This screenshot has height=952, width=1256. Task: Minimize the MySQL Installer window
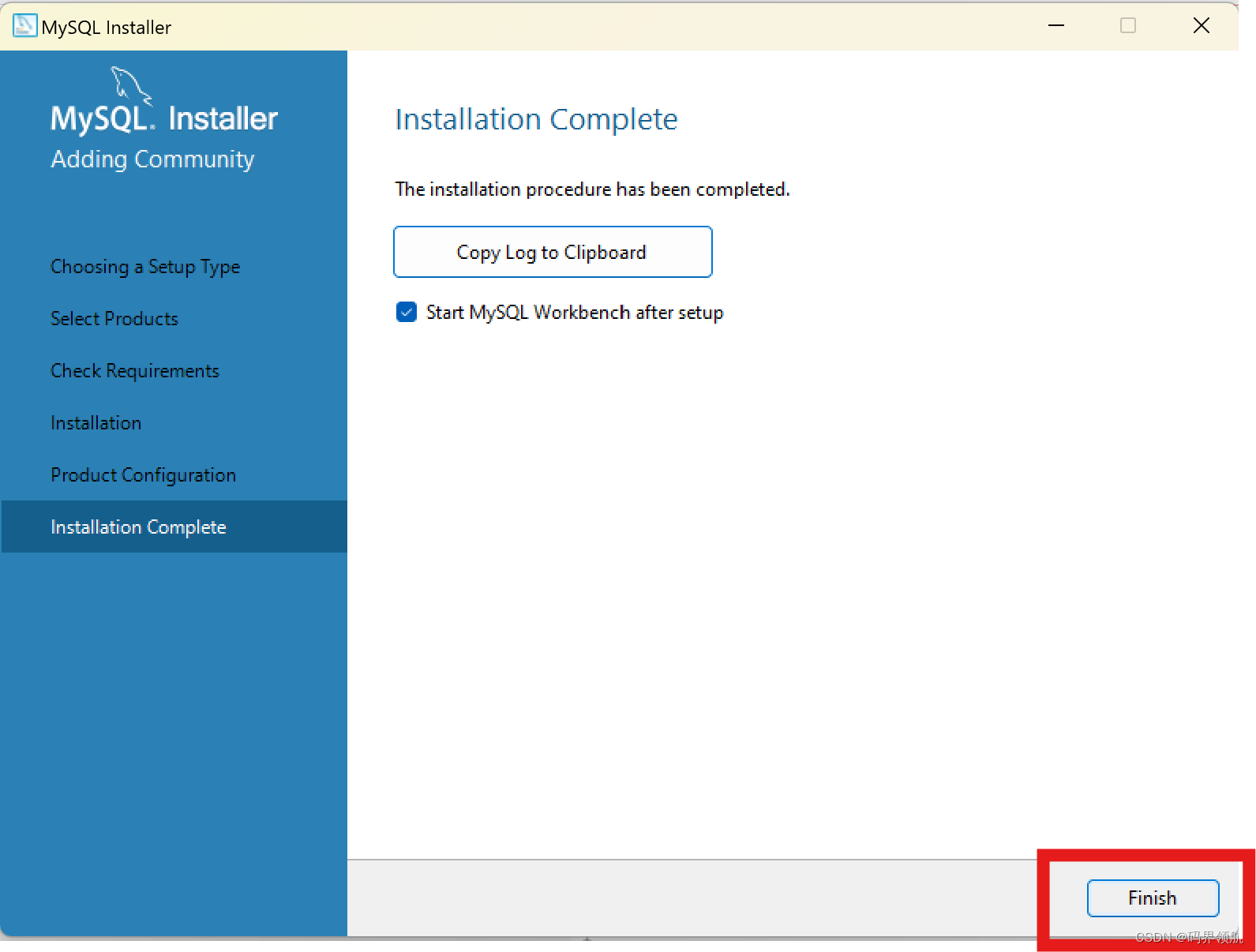tap(1056, 26)
